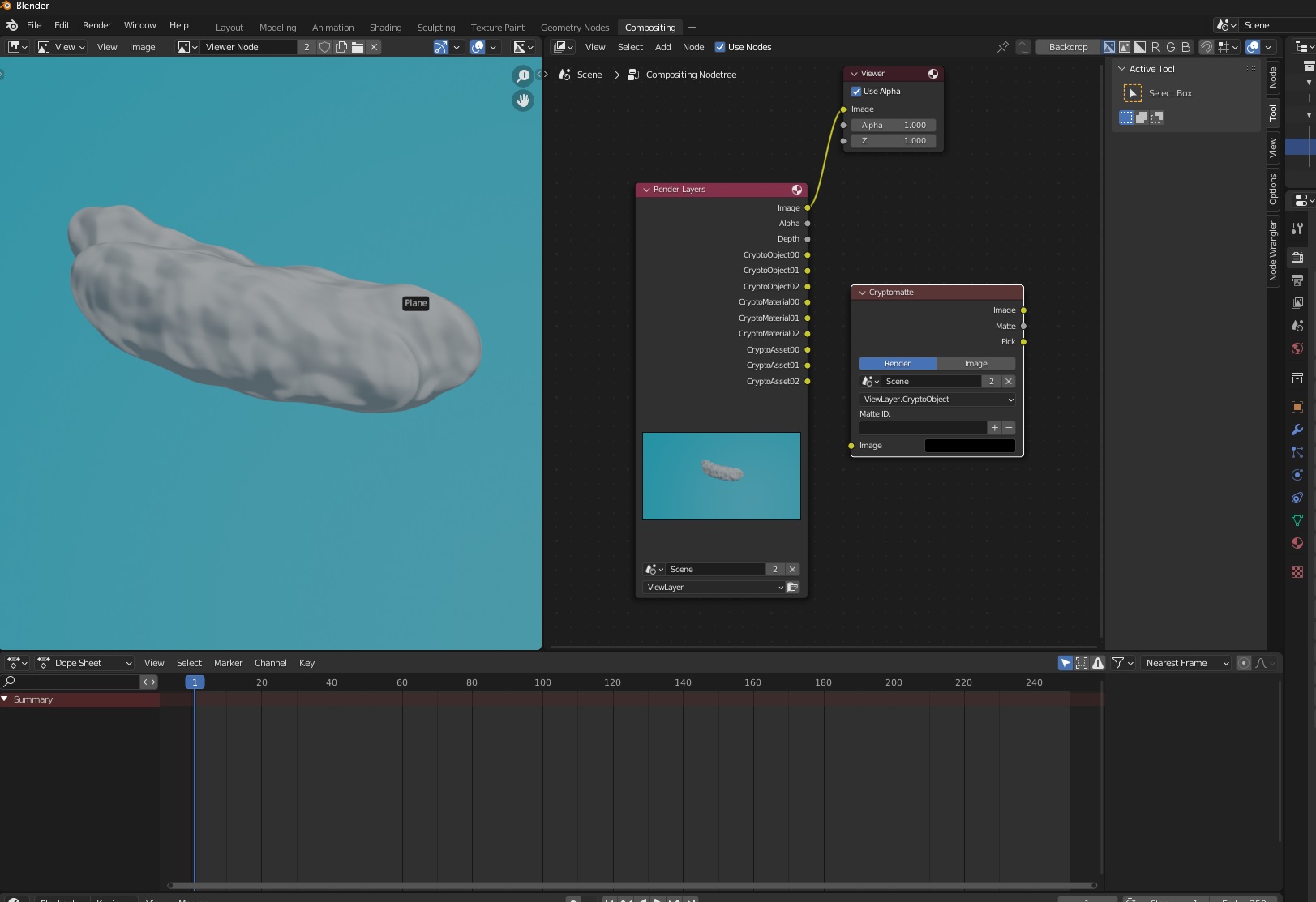Toggle gizmos in the image editor header
1316x902 pixels.
pyautogui.click(x=440, y=47)
